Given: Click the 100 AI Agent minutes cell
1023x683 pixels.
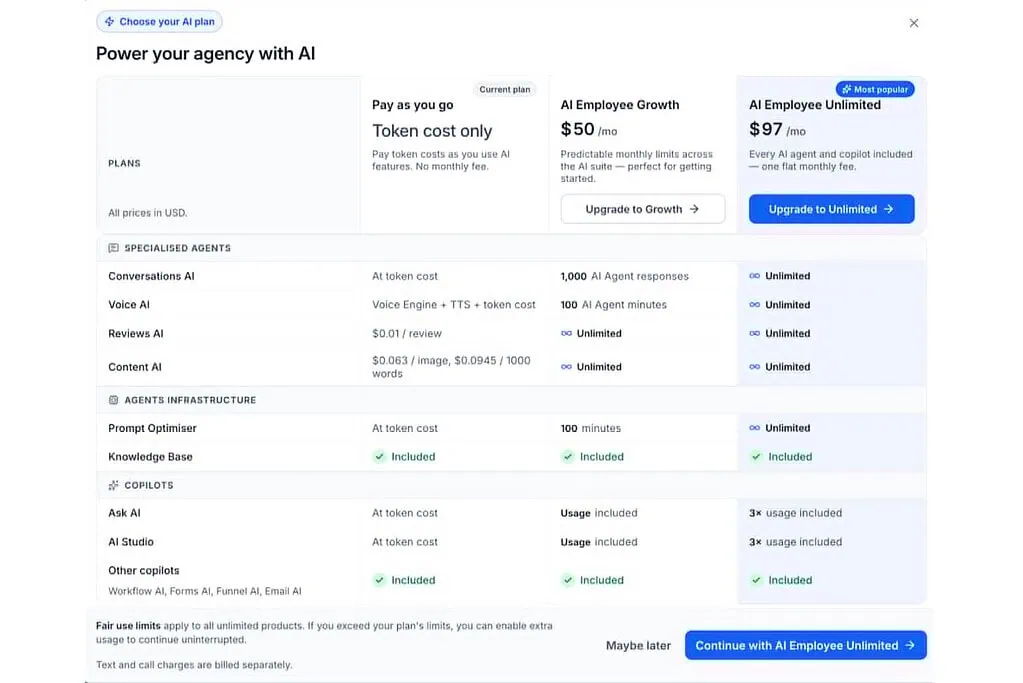Looking at the screenshot, I should click(613, 305).
